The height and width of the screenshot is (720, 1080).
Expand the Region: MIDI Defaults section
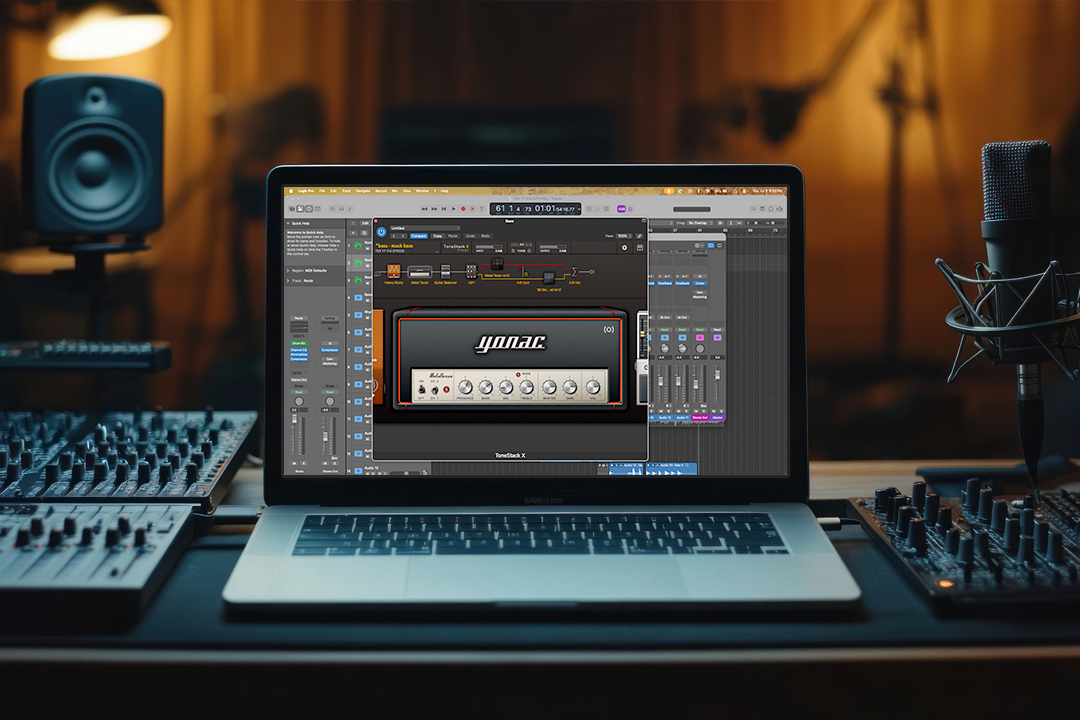(288, 271)
